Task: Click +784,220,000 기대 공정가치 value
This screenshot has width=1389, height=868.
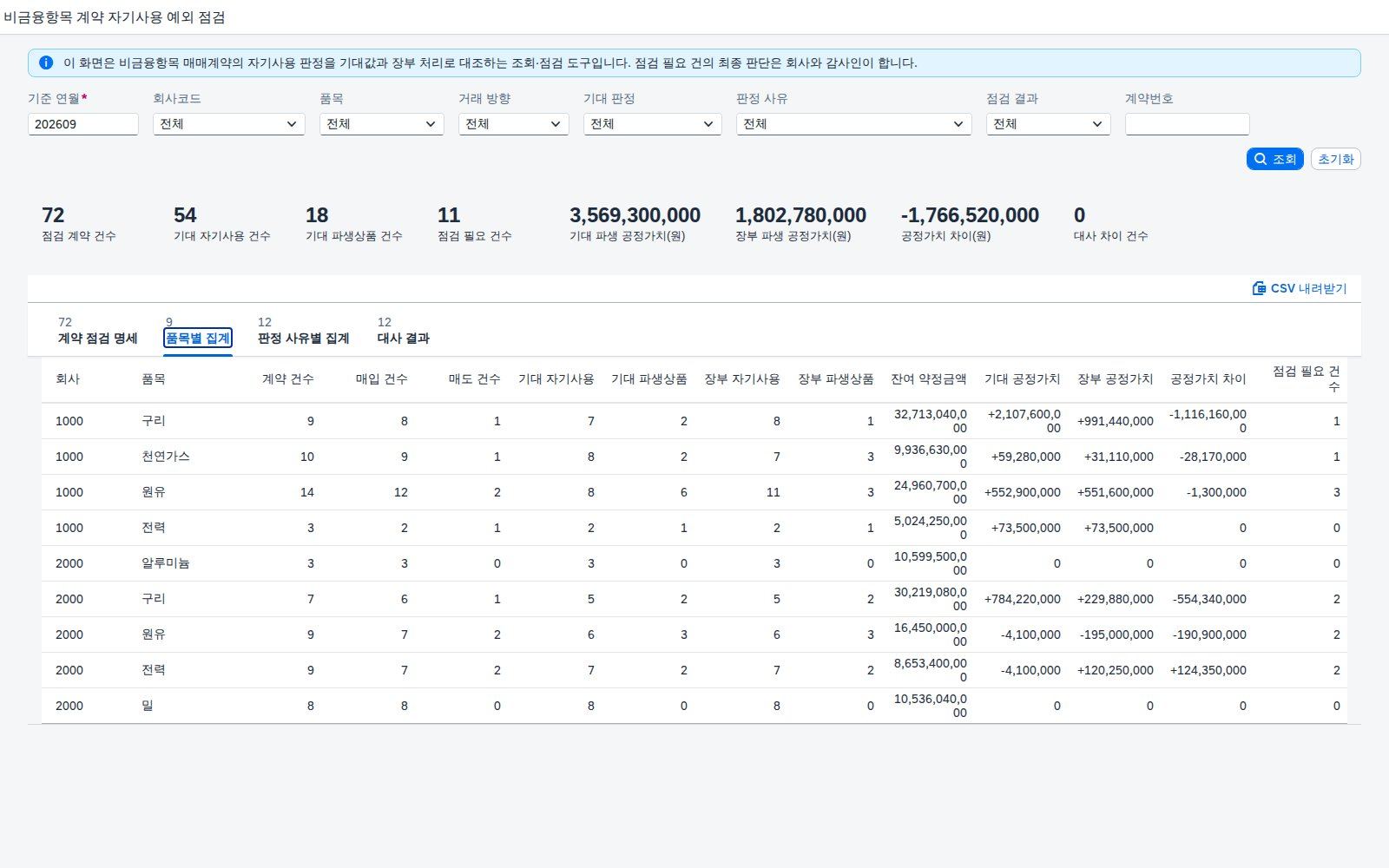Action: coord(1023,599)
